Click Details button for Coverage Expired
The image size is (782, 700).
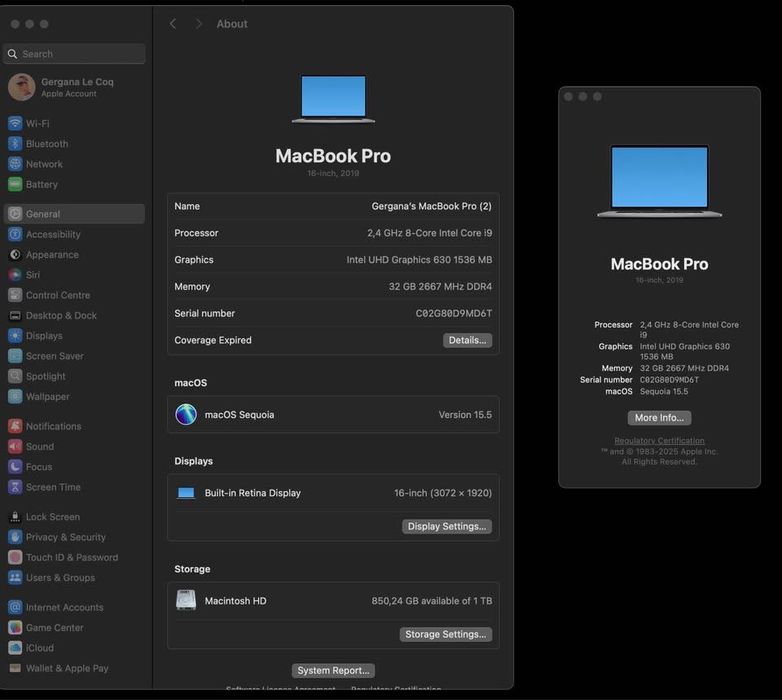[x=467, y=340]
